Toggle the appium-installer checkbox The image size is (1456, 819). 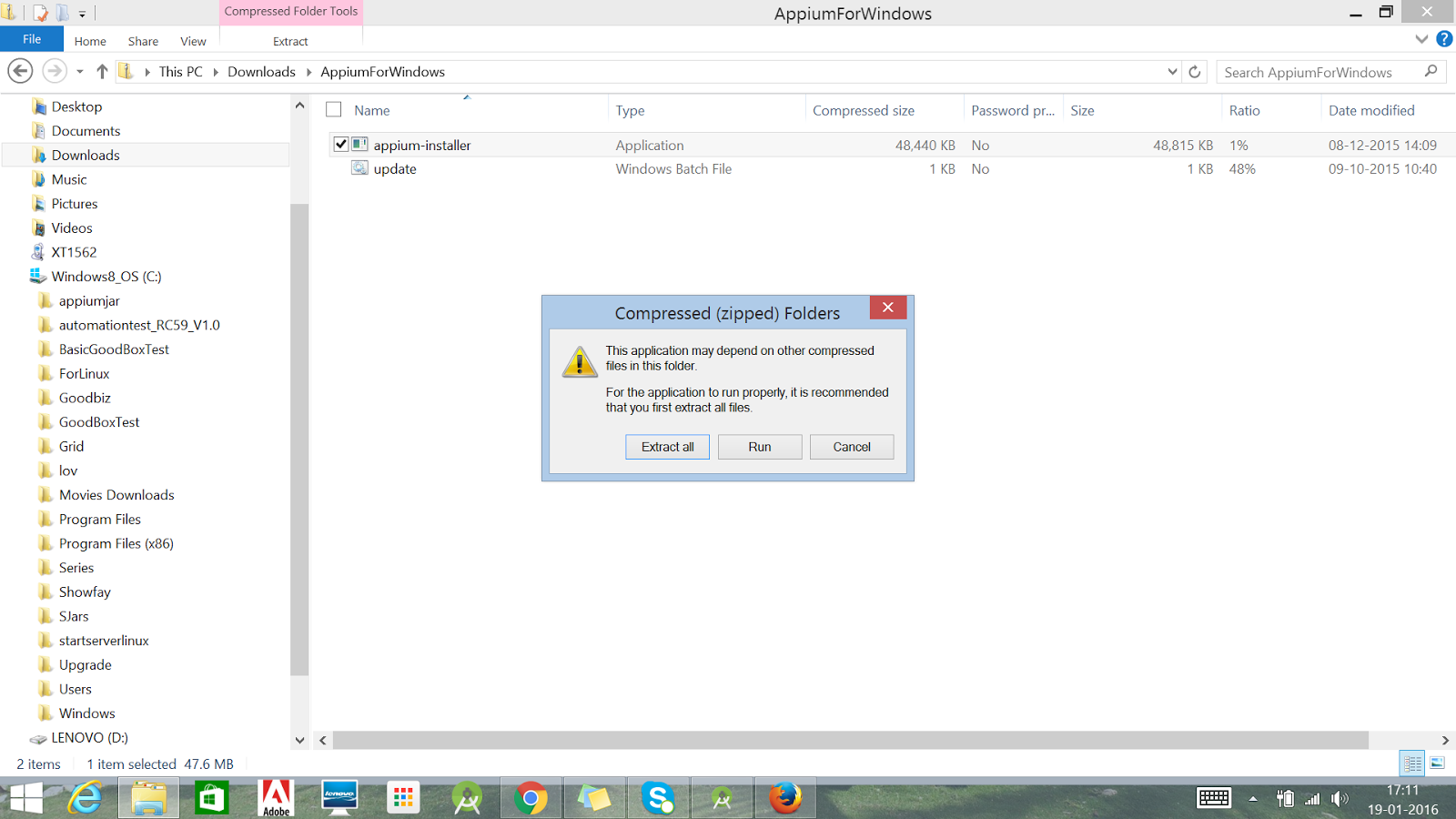click(341, 144)
